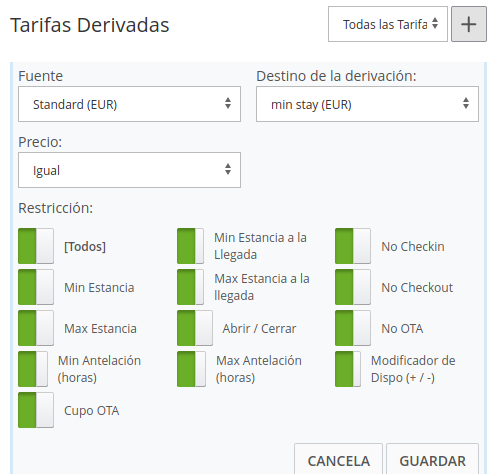Screen dimensions: 491x474
Task: Expand the Fuente Standard (EUR) dropdown
Action: 129,104
